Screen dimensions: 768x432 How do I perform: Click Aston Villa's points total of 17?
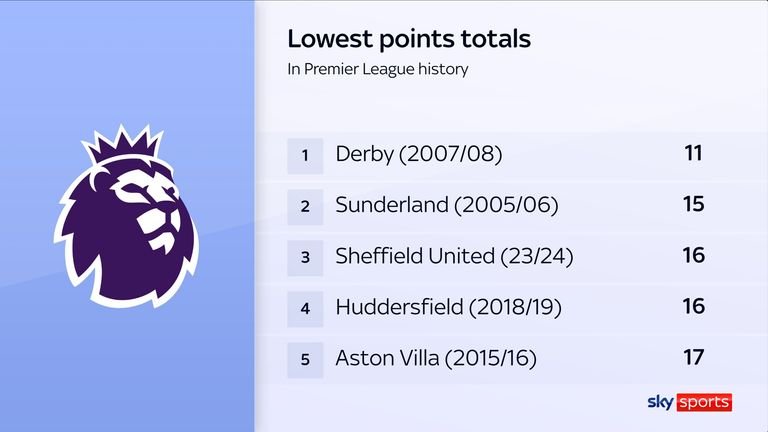click(693, 358)
